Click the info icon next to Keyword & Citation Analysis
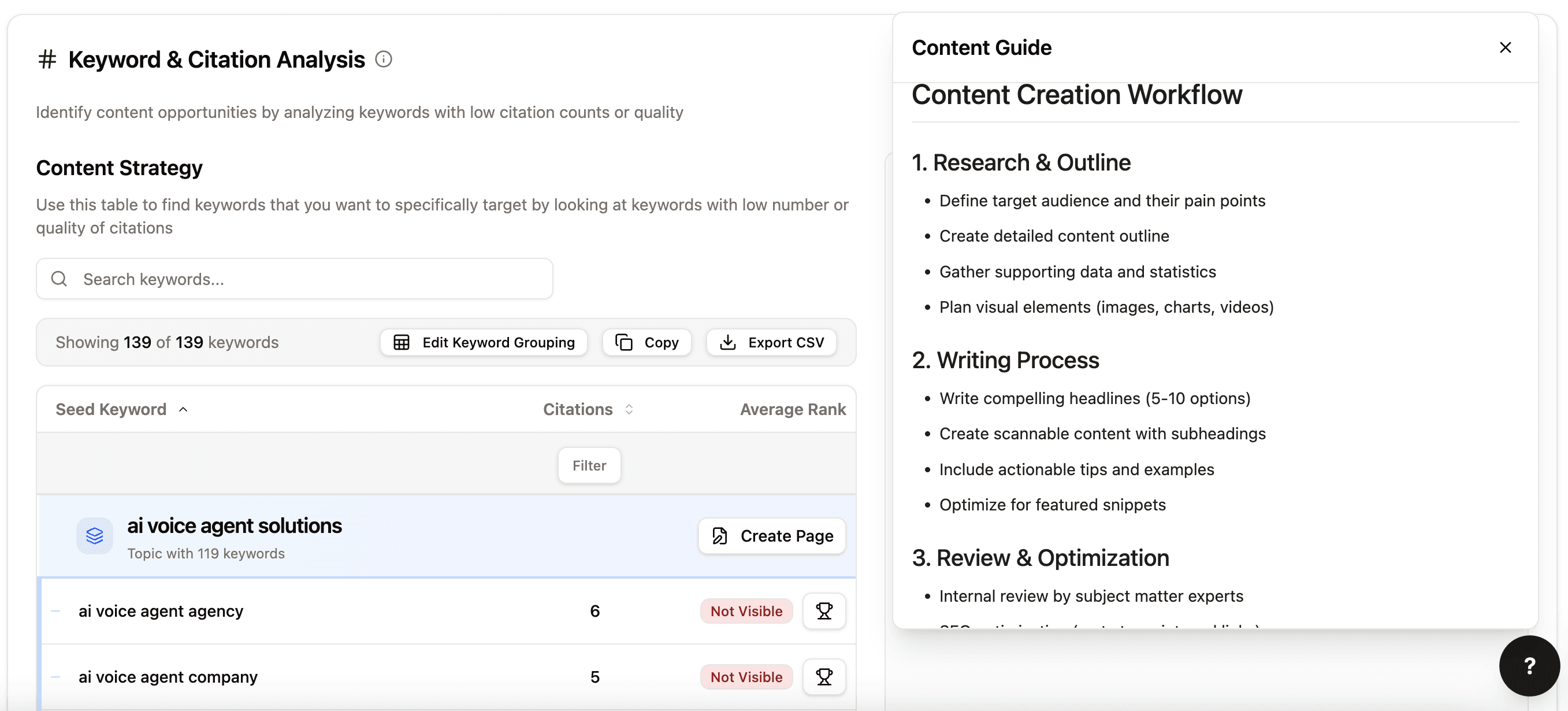This screenshot has height=711, width=1568. coord(384,59)
